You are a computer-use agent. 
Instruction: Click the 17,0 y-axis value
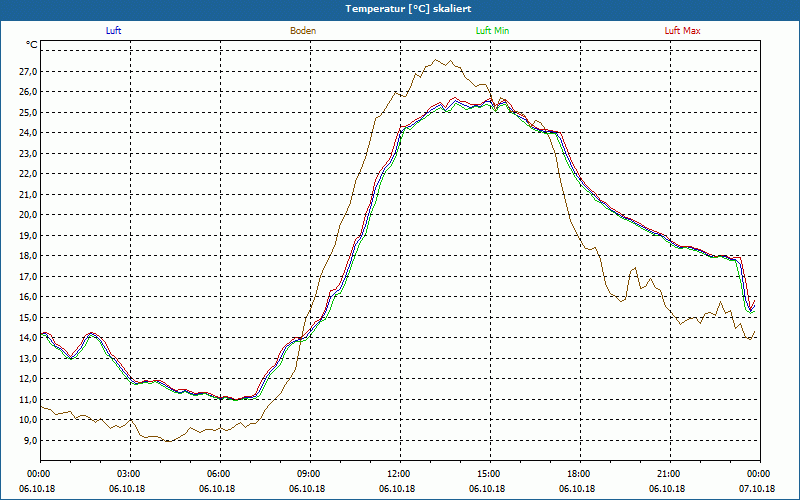click(x=28, y=277)
